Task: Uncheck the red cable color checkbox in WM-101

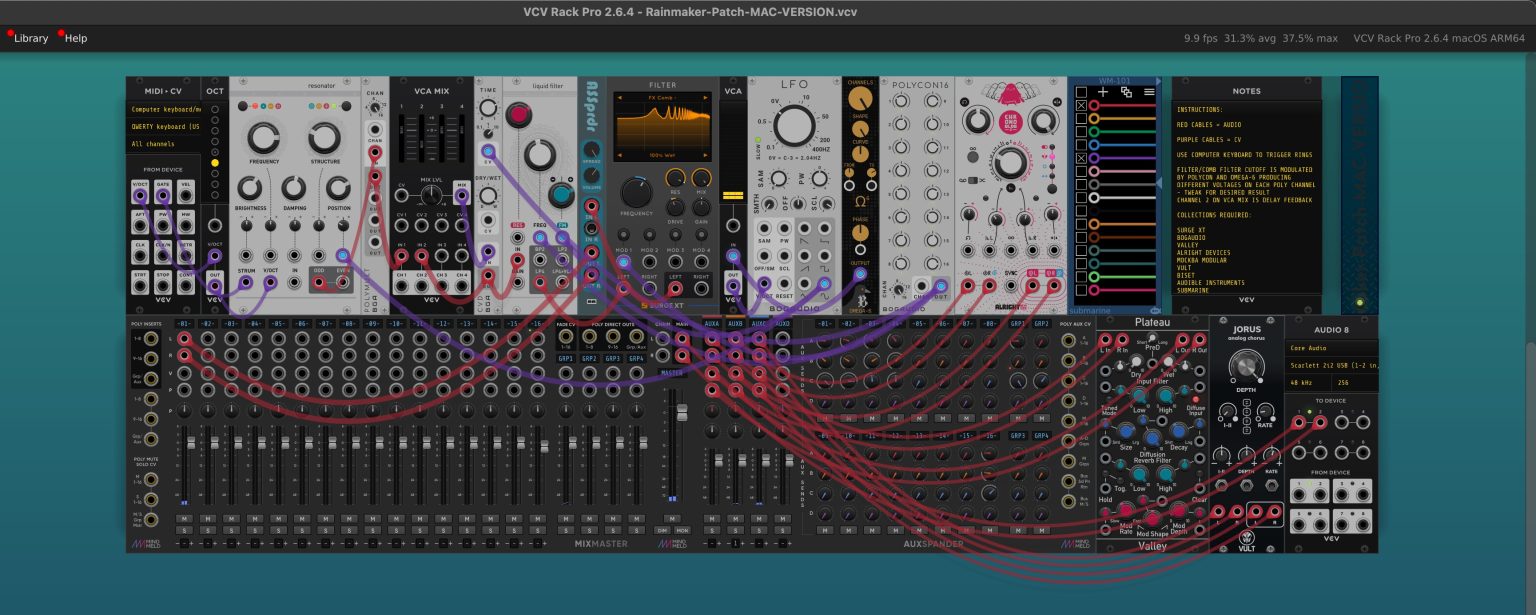Action: 1081,106
